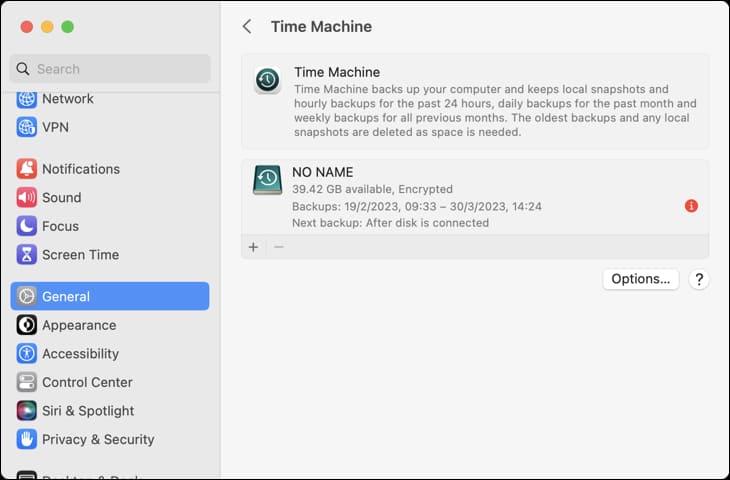This screenshot has height=480, width=730.
Task: Open the Options... dialog
Action: (x=640, y=279)
